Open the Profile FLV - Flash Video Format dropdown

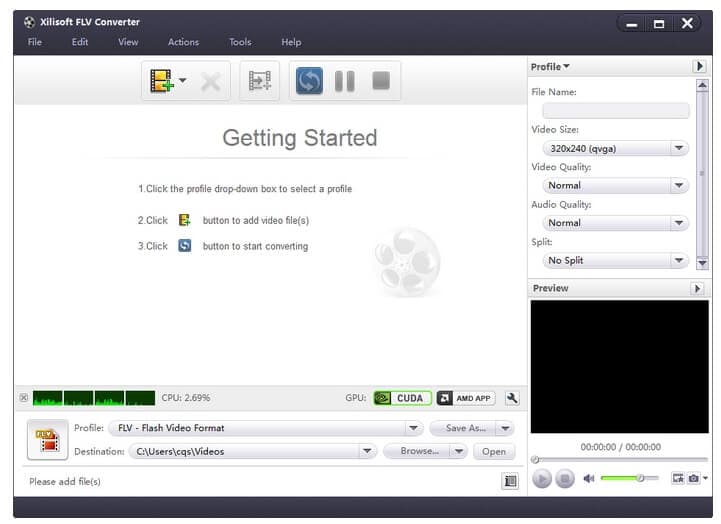pyautogui.click(x=265, y=428)
